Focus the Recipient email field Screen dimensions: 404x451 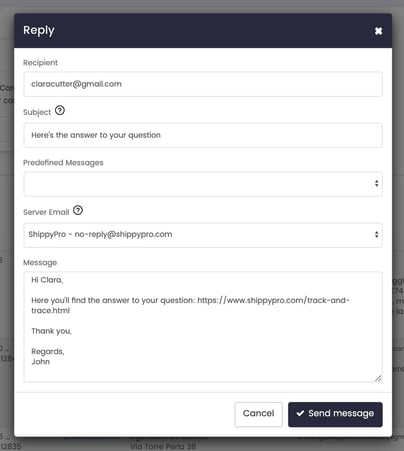click(203, 84)
